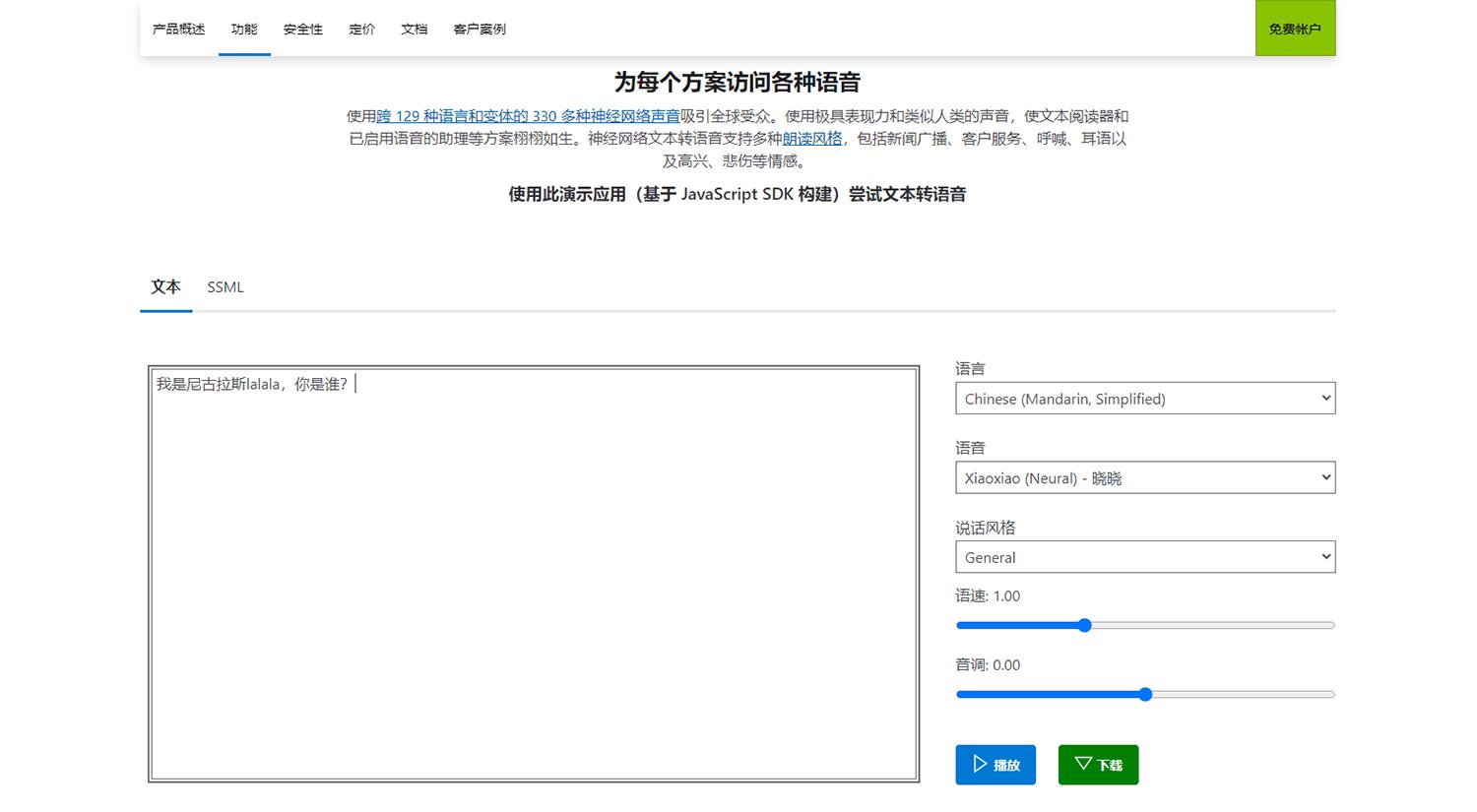This screenshot has height=812, width=1477.
Task: Expand the 说话风格 speaking style dropdown
Action: pos(1145,556)
